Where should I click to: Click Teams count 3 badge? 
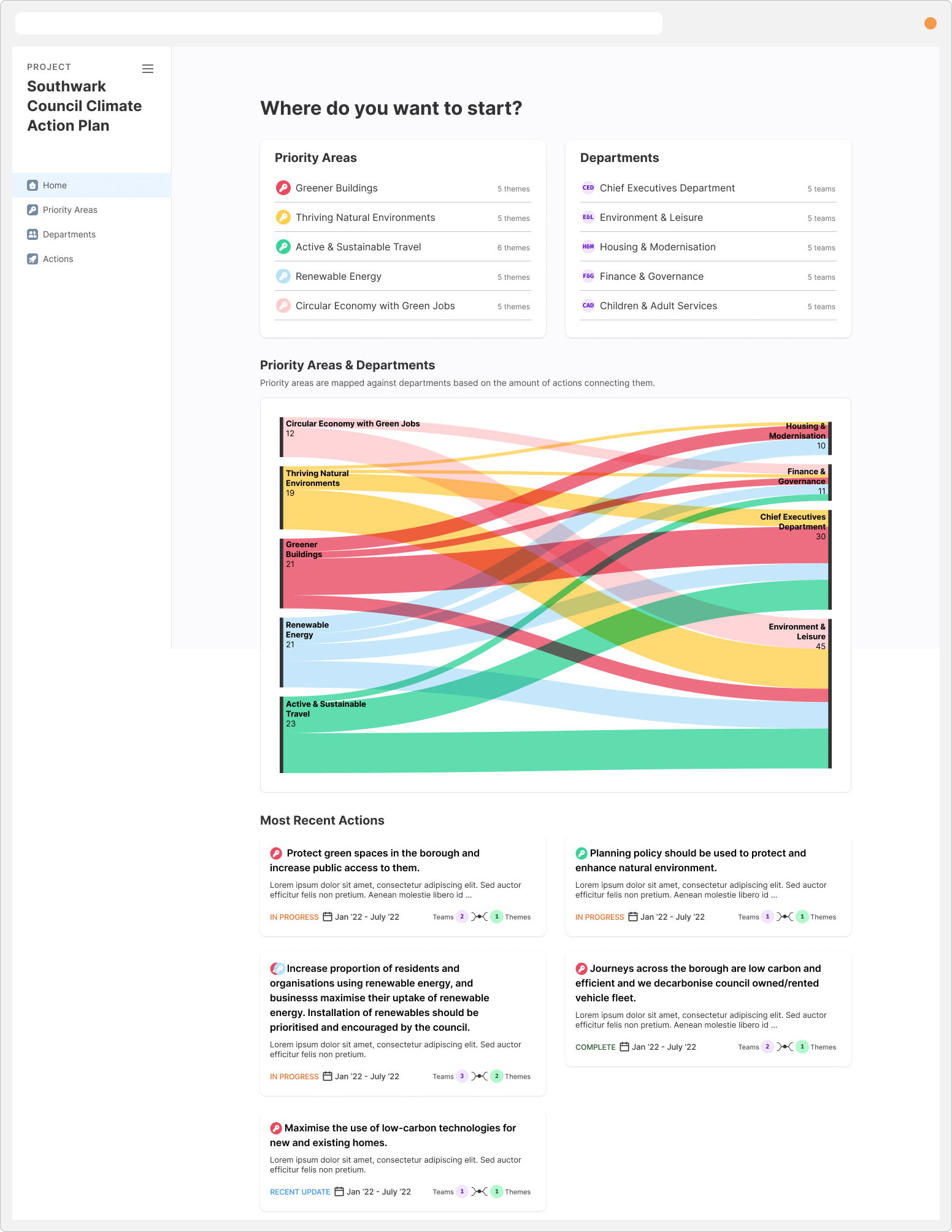(x=462, y=1076)
